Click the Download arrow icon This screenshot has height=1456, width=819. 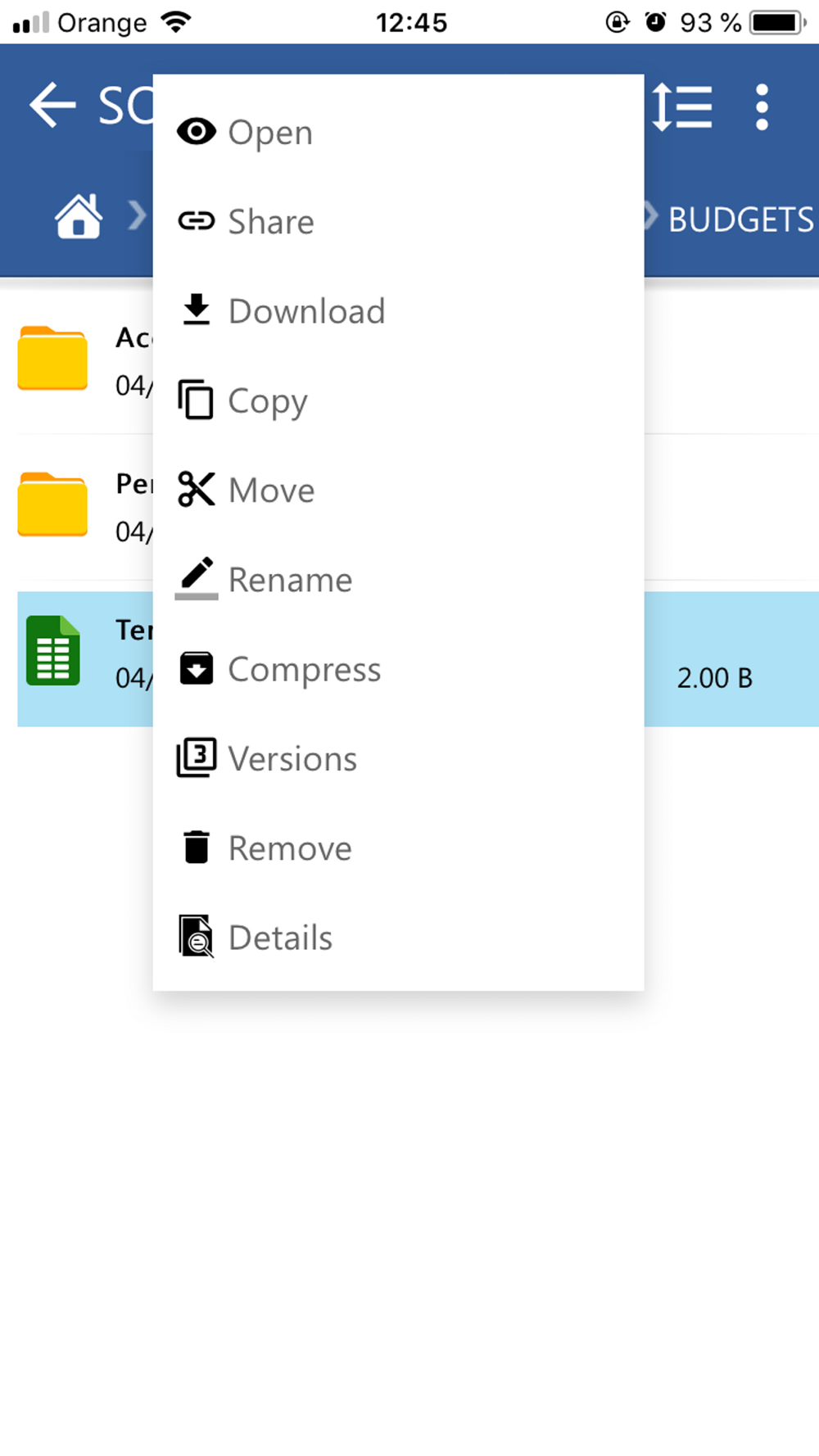197,310
